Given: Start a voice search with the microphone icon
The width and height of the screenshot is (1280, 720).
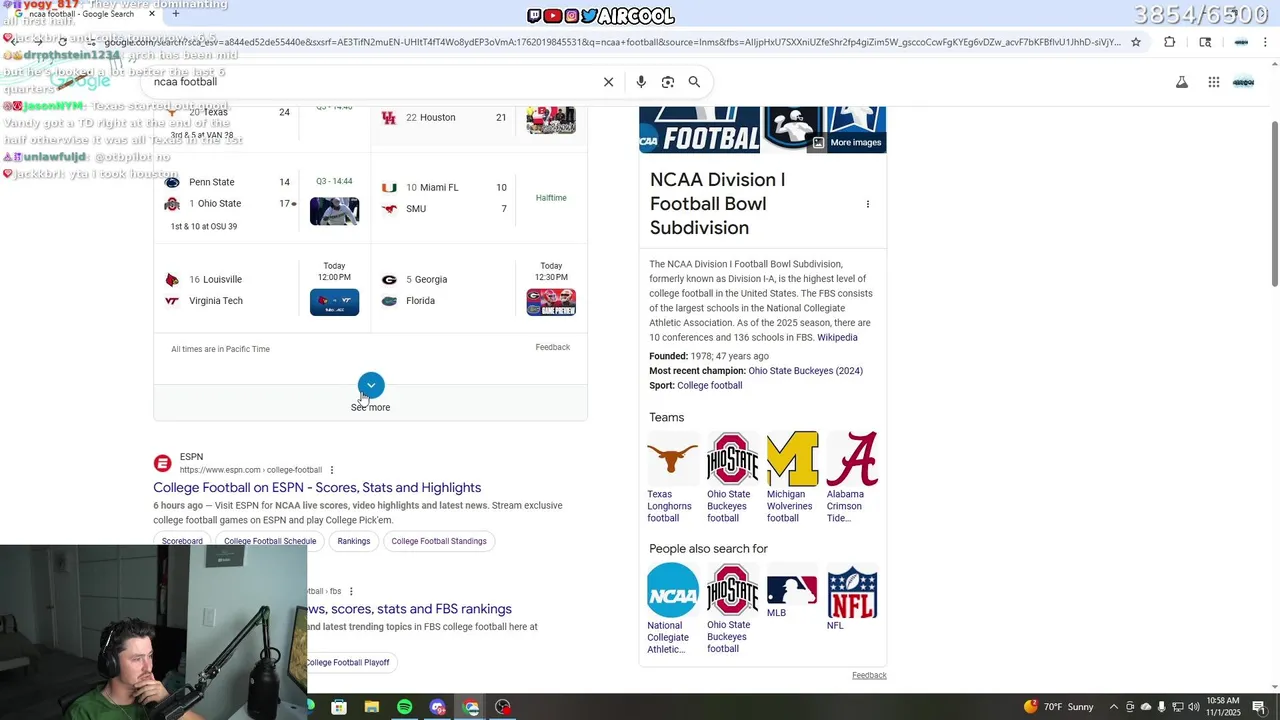Looking at the screenshot, I should pyautogui.click(x=641, y=82).
